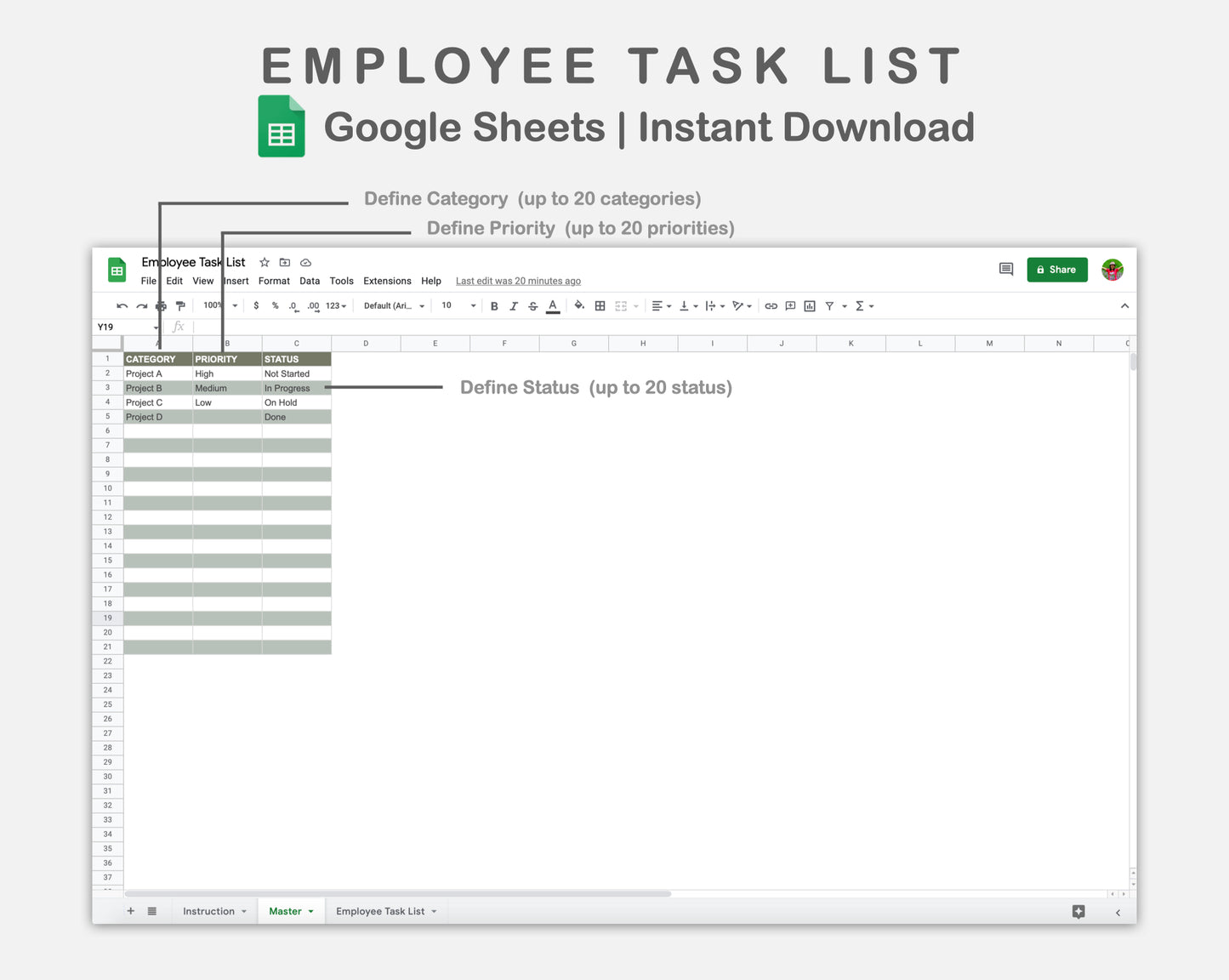Open the Master sheet tab dropdown
1229x980 pixels.
point(311,911)
